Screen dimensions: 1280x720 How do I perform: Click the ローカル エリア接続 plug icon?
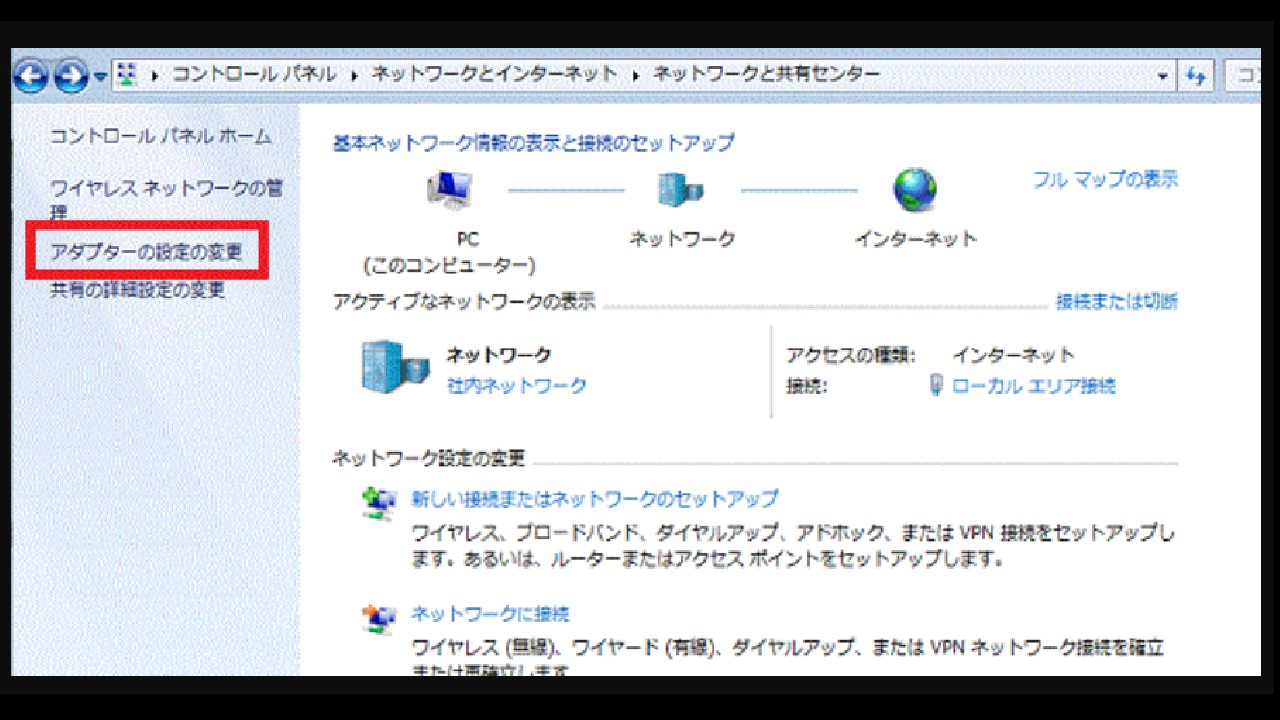936,385
